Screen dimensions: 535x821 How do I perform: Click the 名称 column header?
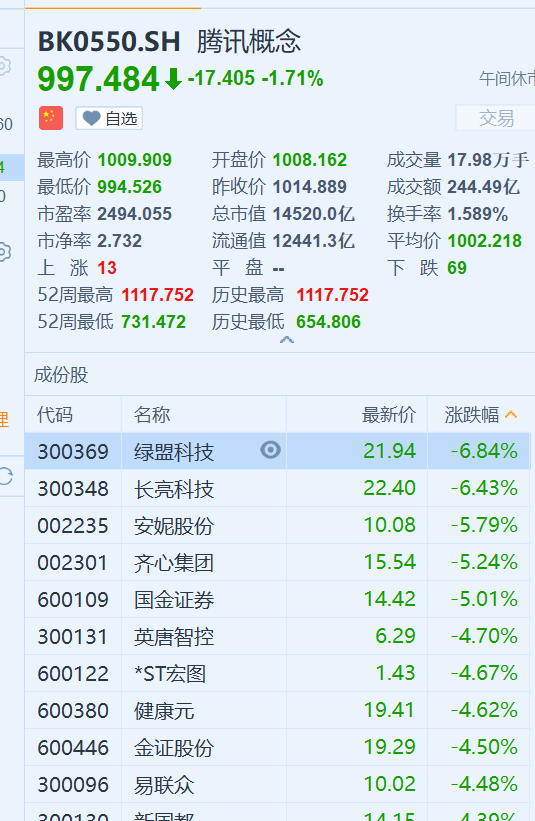click(152, 415)
